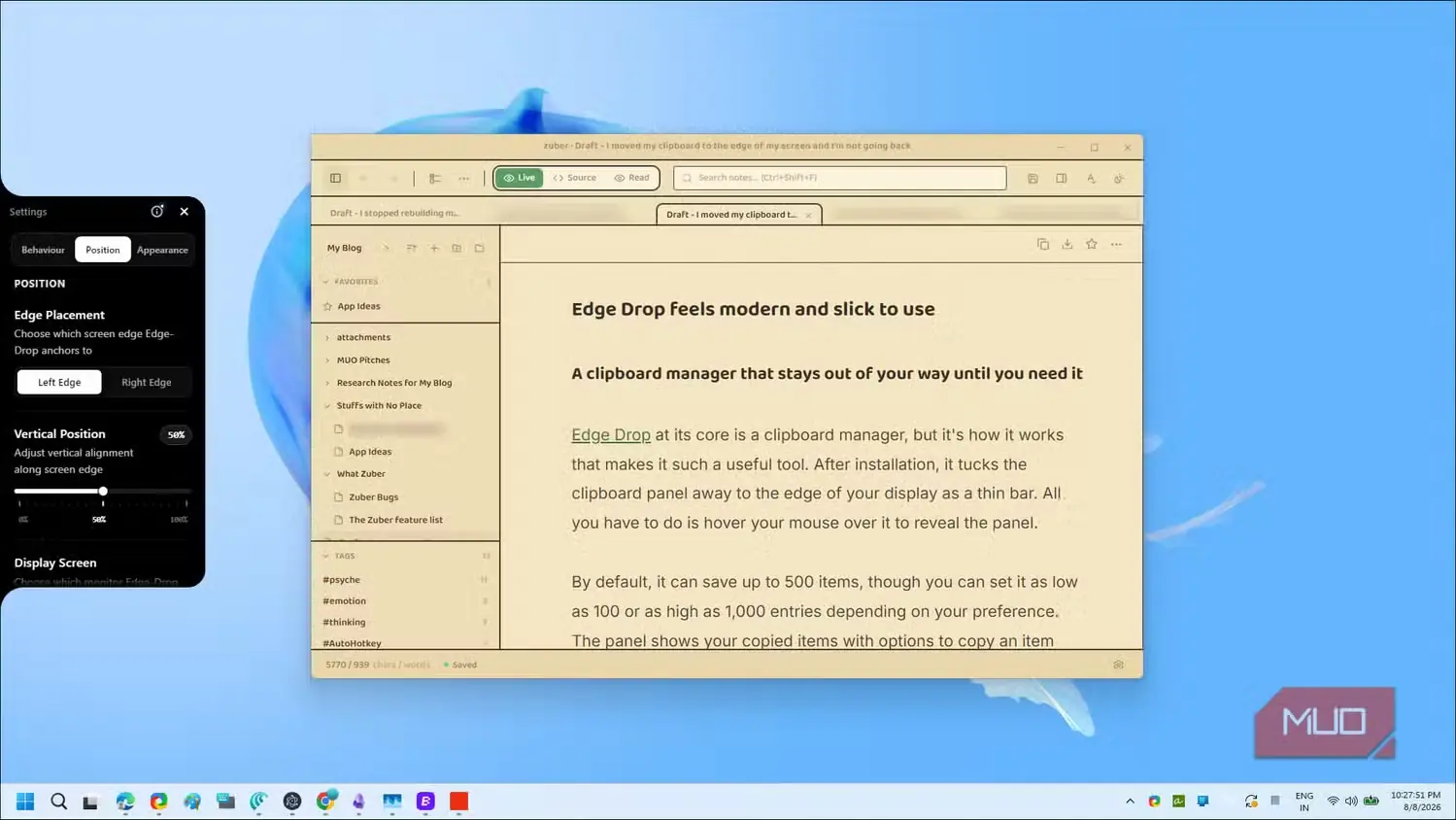
Task: Filter by #AutoHotkey tag
Action: (352, 643)
